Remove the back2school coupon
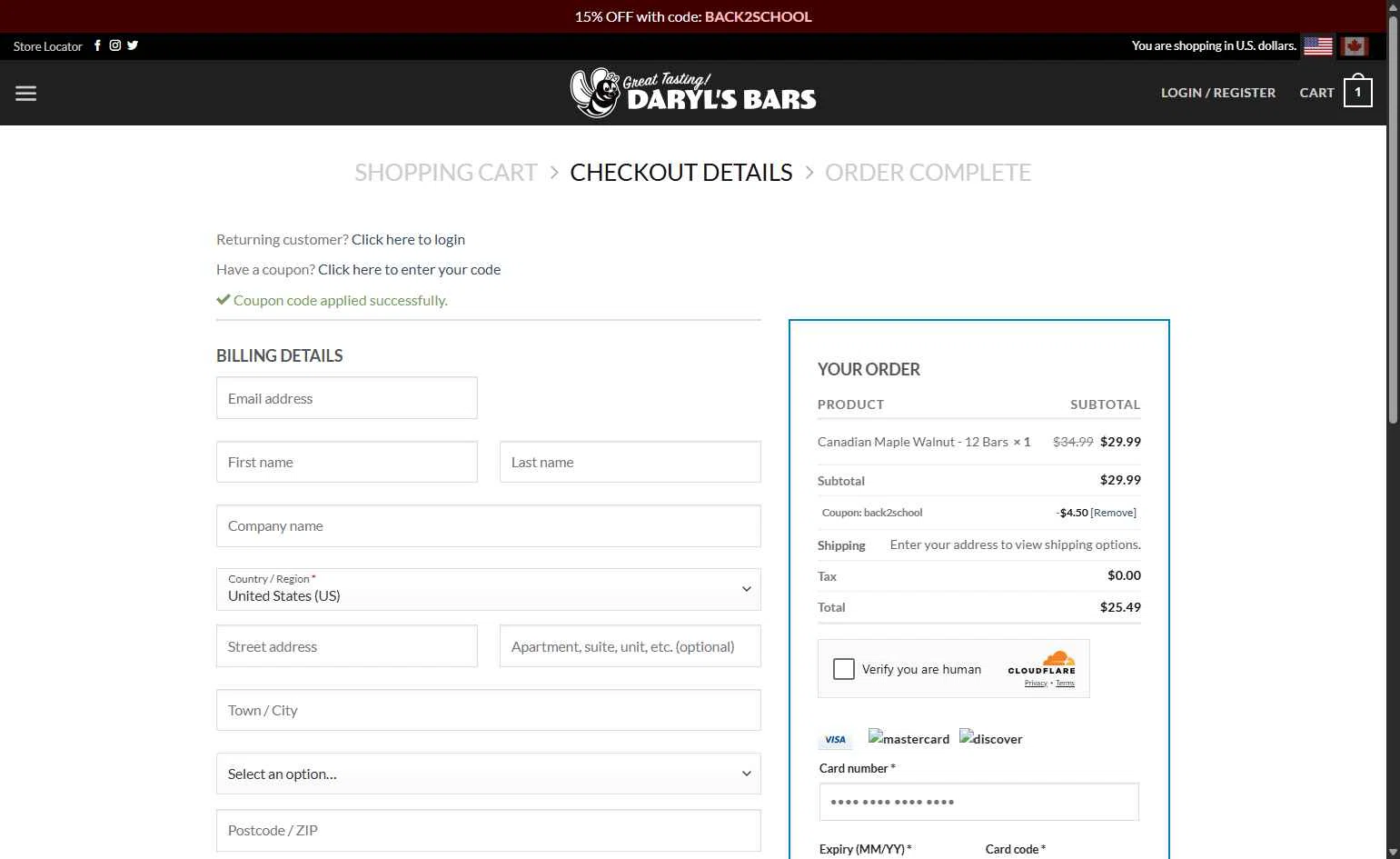The image size is (1400, 859). point(1113,513)
